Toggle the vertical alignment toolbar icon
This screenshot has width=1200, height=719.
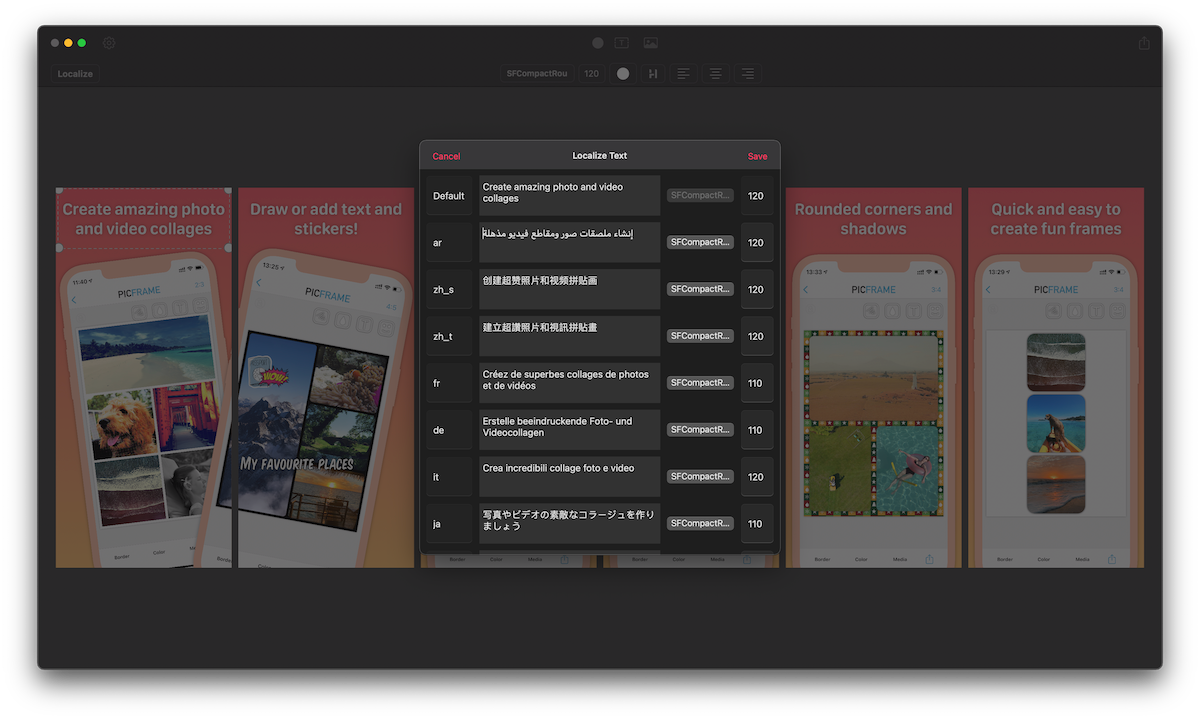[x=652, y=74]
